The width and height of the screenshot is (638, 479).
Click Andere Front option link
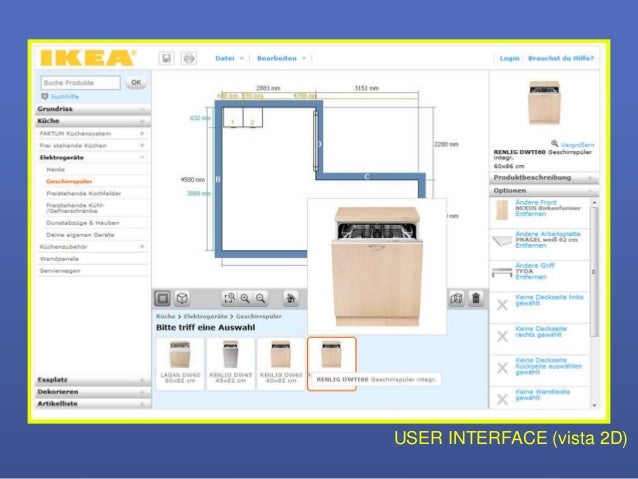pos(536,202)
